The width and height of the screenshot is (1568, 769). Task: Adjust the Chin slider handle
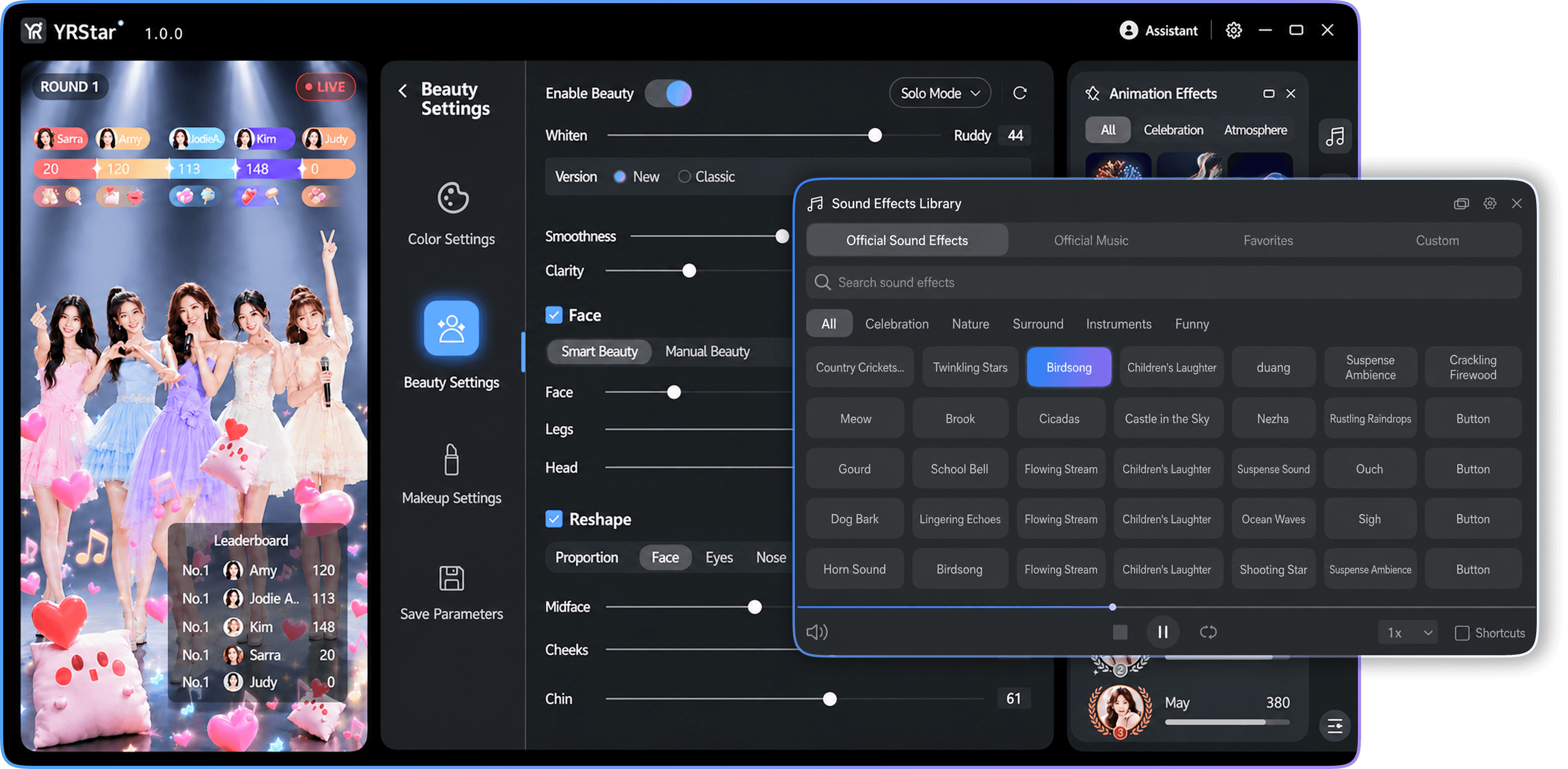[829, 699]
